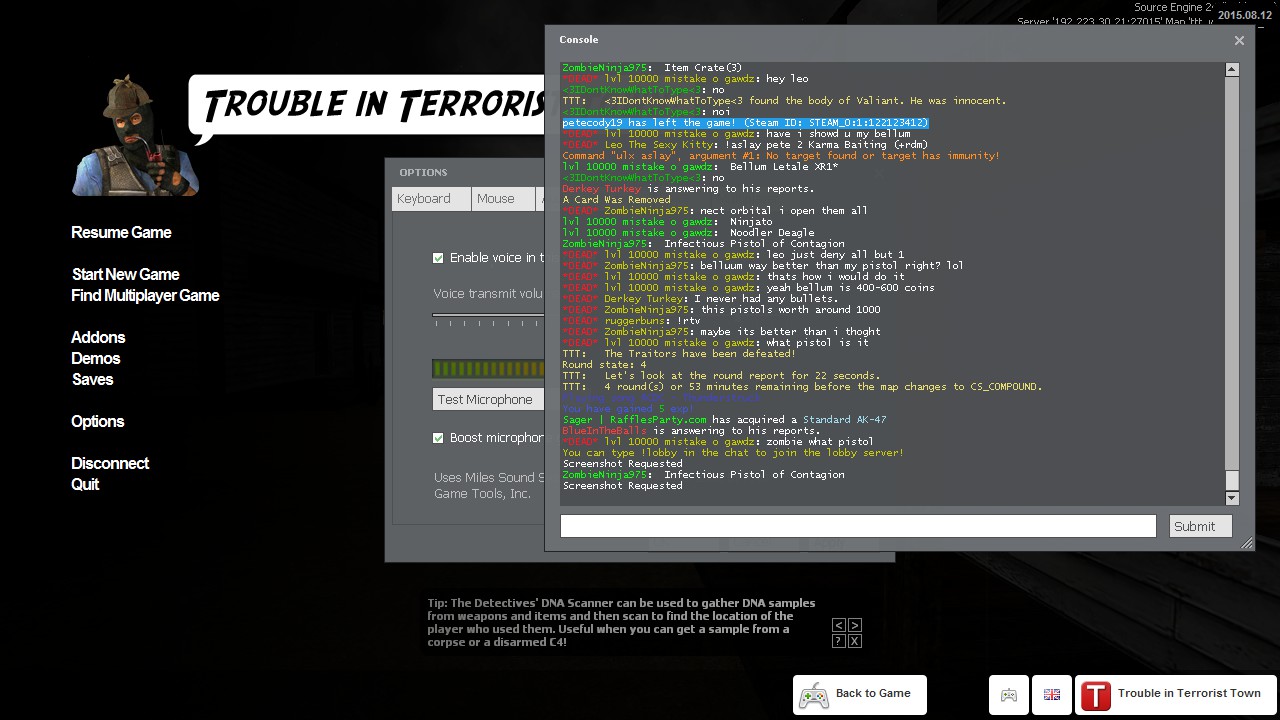
Task: Click the Test Microphone button
Action: [486, 399]
